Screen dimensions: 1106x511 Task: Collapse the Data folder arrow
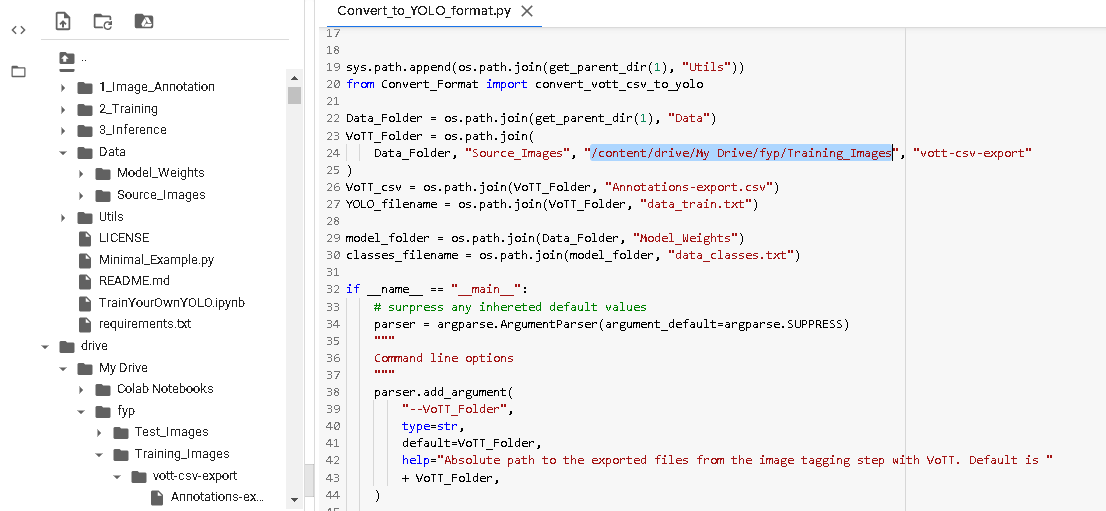[x=63, y=152]
